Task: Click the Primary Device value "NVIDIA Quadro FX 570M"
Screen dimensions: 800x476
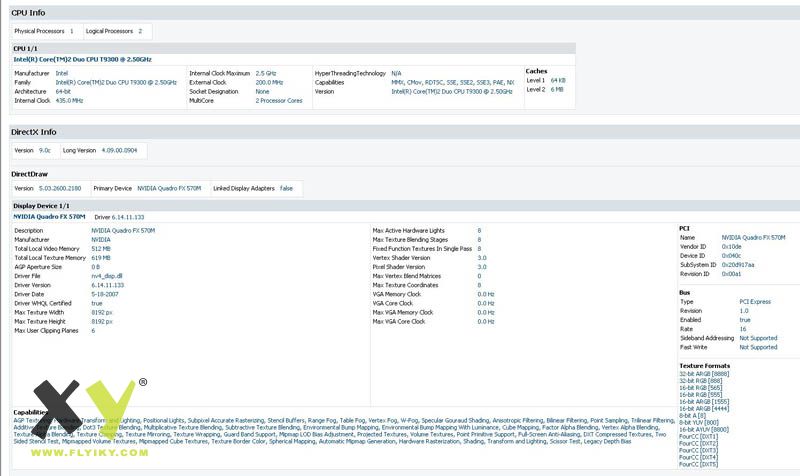Action: [x=169, y=189]
